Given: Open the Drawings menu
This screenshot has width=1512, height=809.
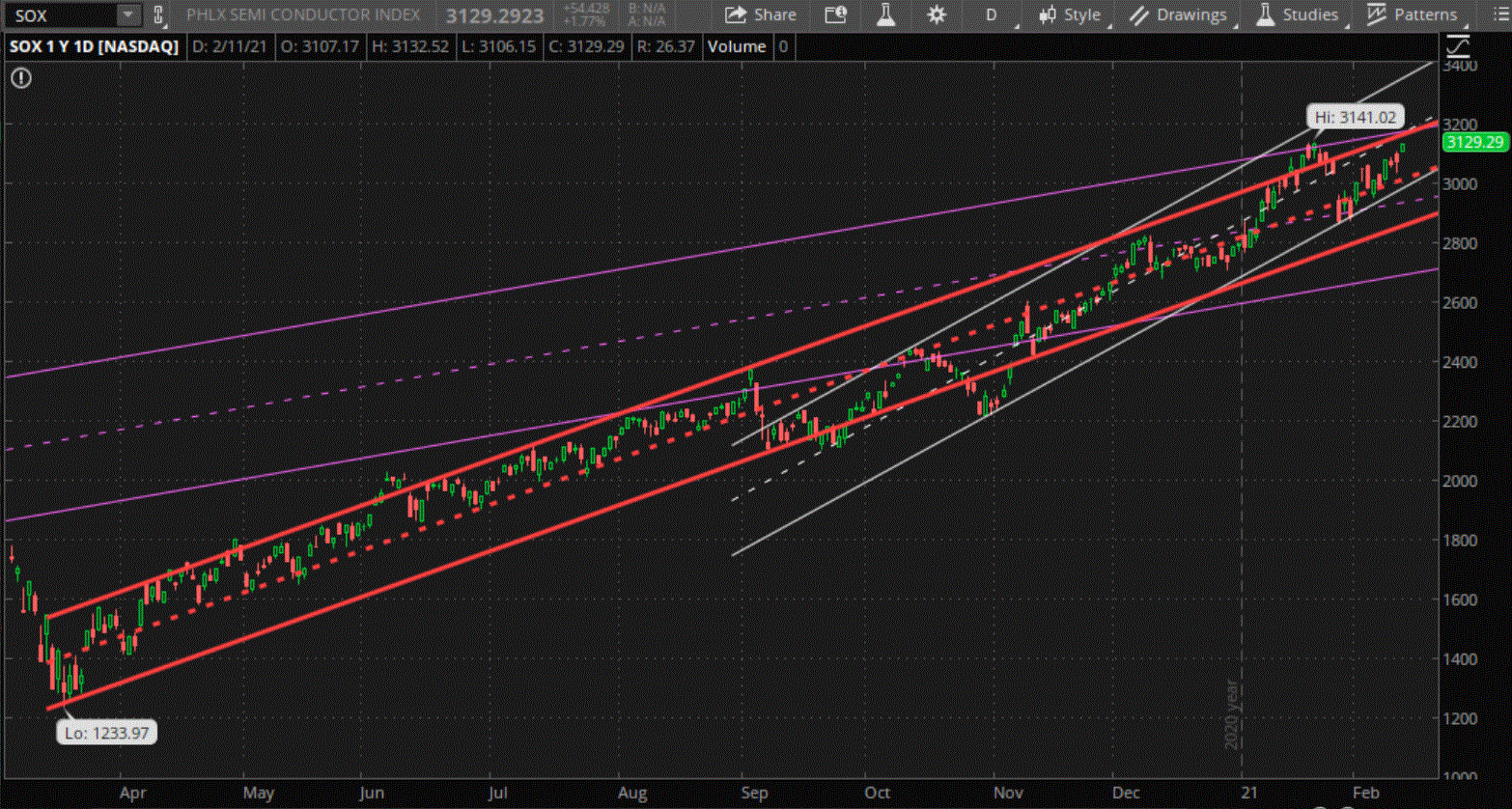Looking at the screenshot, I should (1179, 15).
